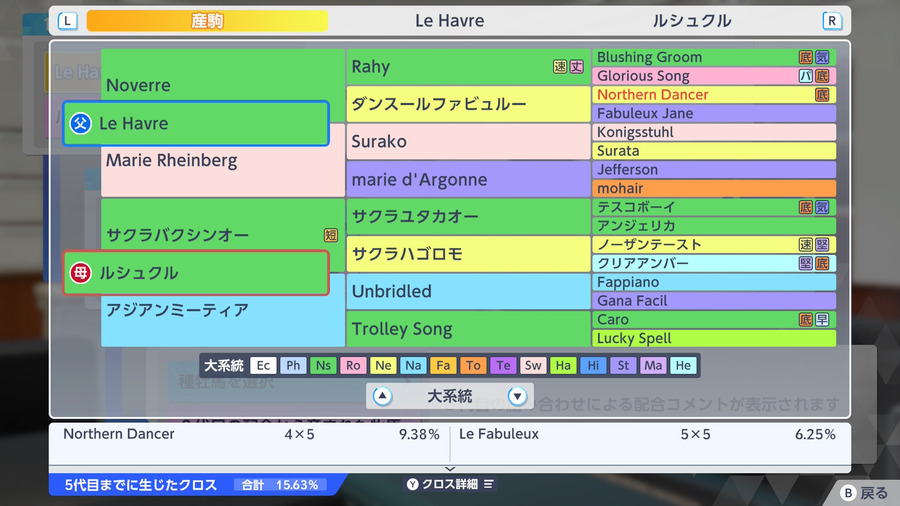Switch to the ルシュクル tab
This screenshot has width=900, height=506.
pyautogui.click(x=692, y=21)
